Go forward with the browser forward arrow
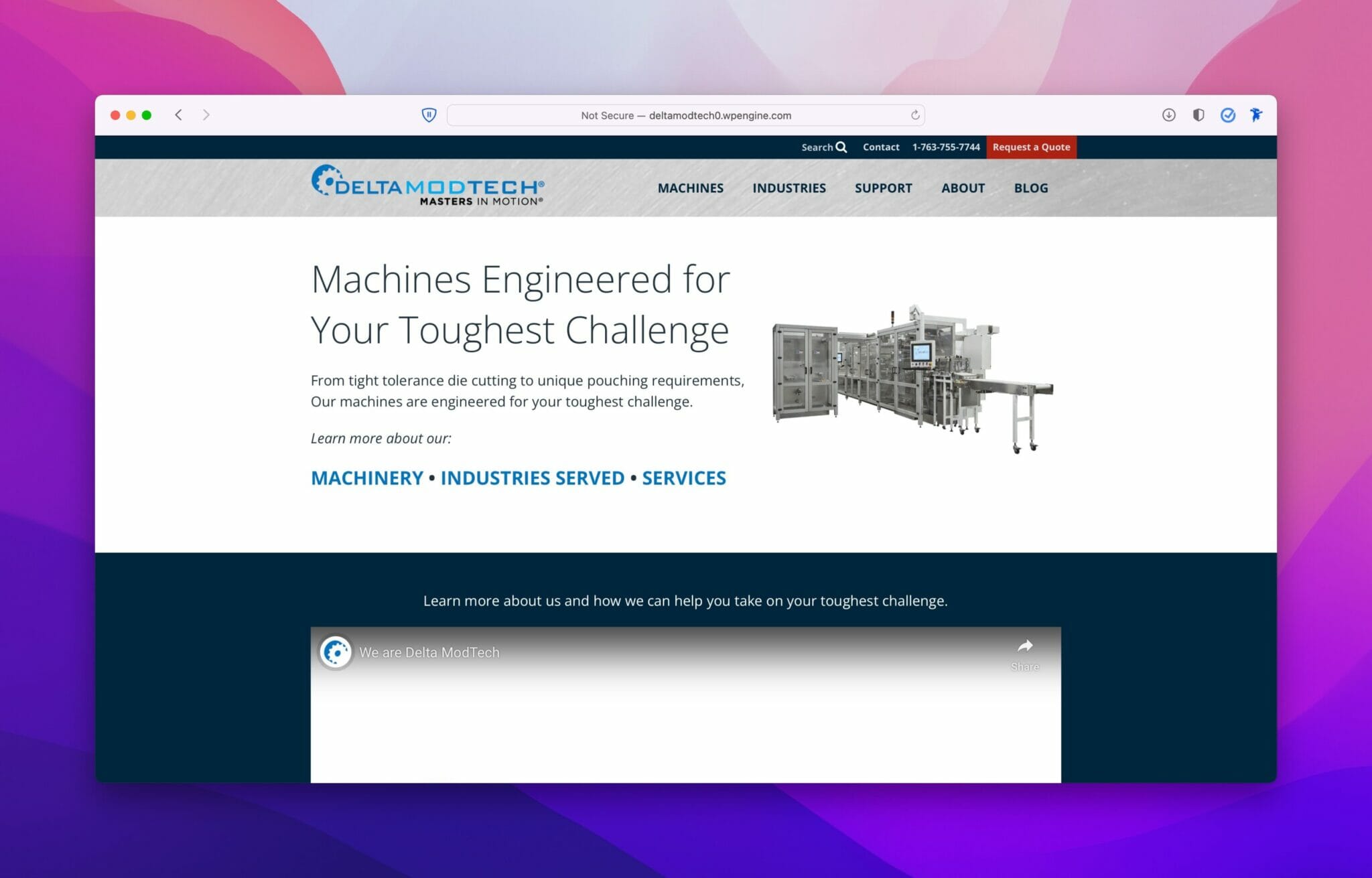This screenshot has height=878, width=1372. tap(206, 115)
